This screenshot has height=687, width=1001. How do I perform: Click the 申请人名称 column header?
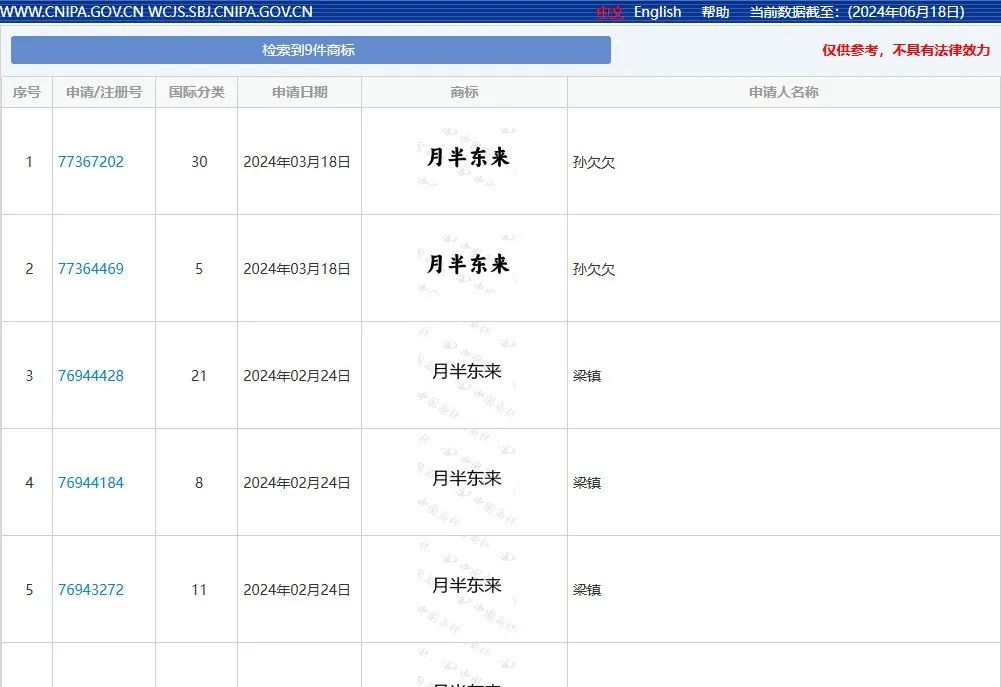pos(784,92)
